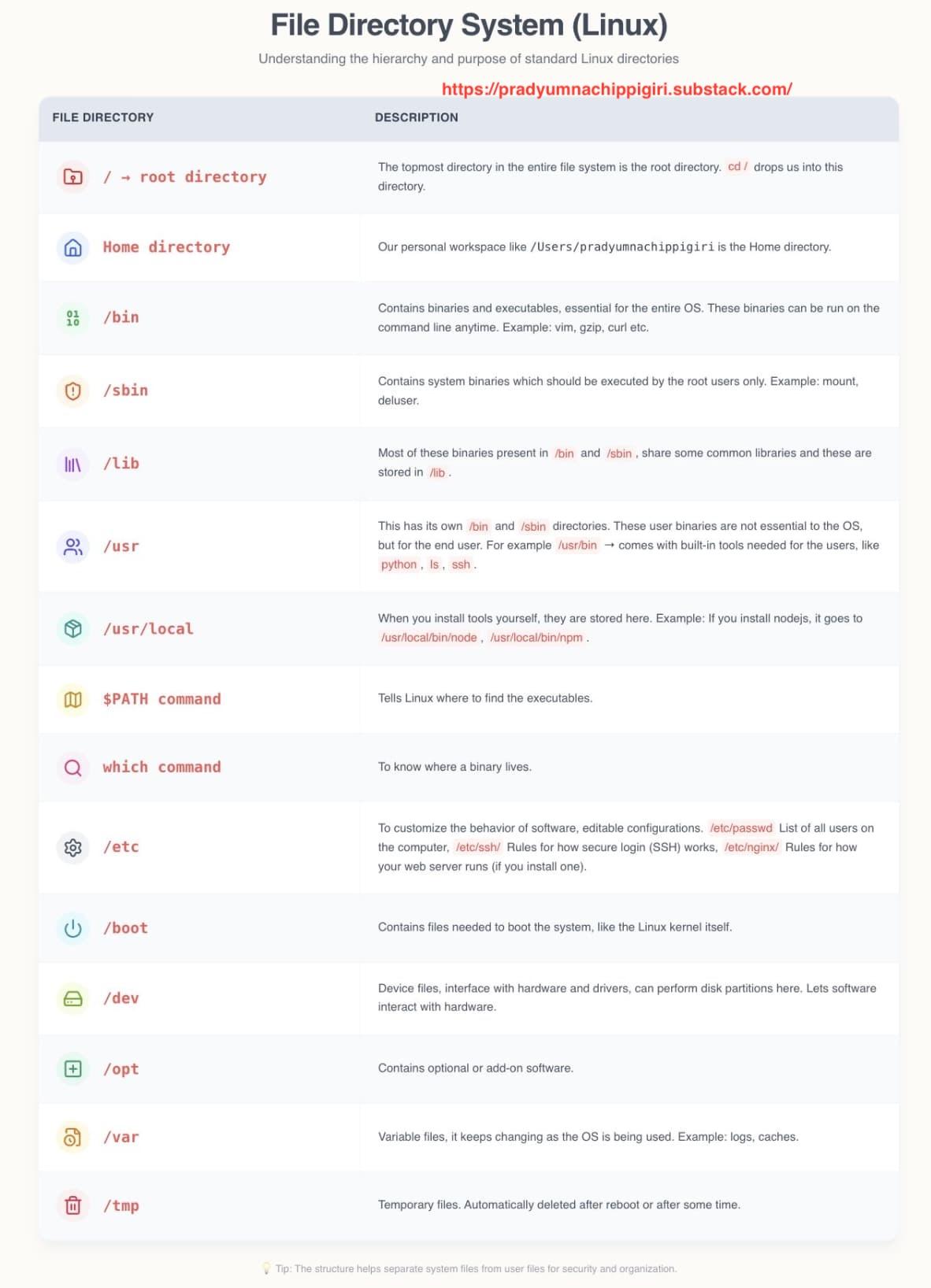Image resolution: width=931 pixels, height=1288 pixels.
Task: Click the /tmp trash can icon
Action: pos(72,1205)
